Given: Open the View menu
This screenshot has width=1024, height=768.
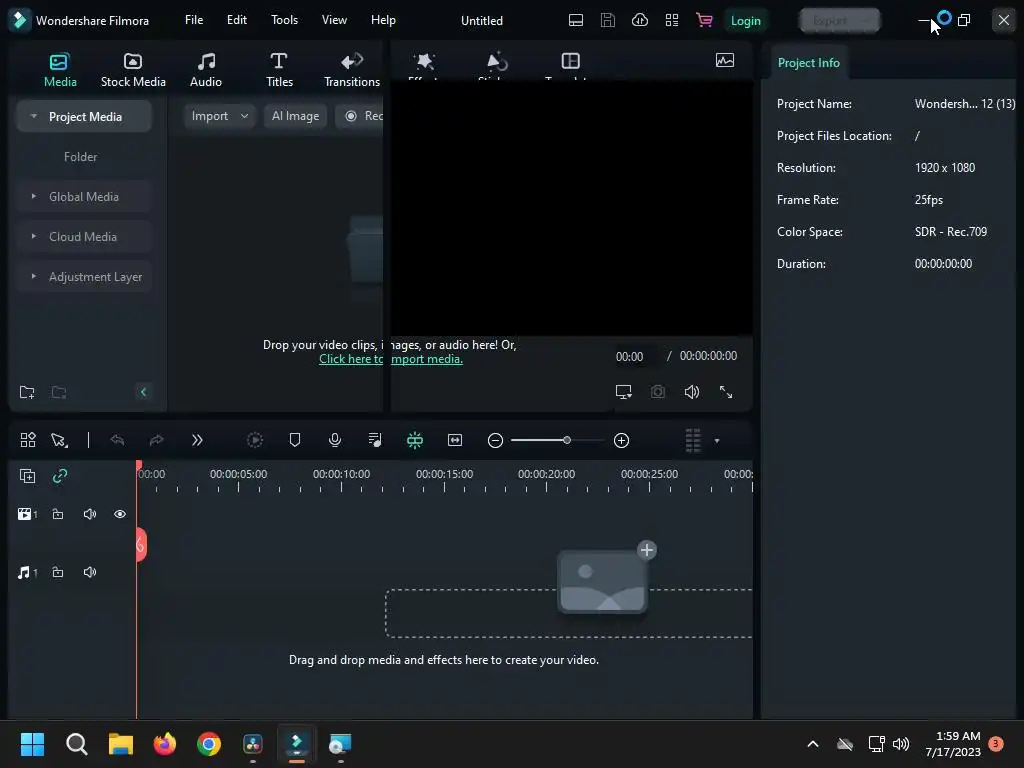Looking at the screenshot, I should click(x=334, y=20).
